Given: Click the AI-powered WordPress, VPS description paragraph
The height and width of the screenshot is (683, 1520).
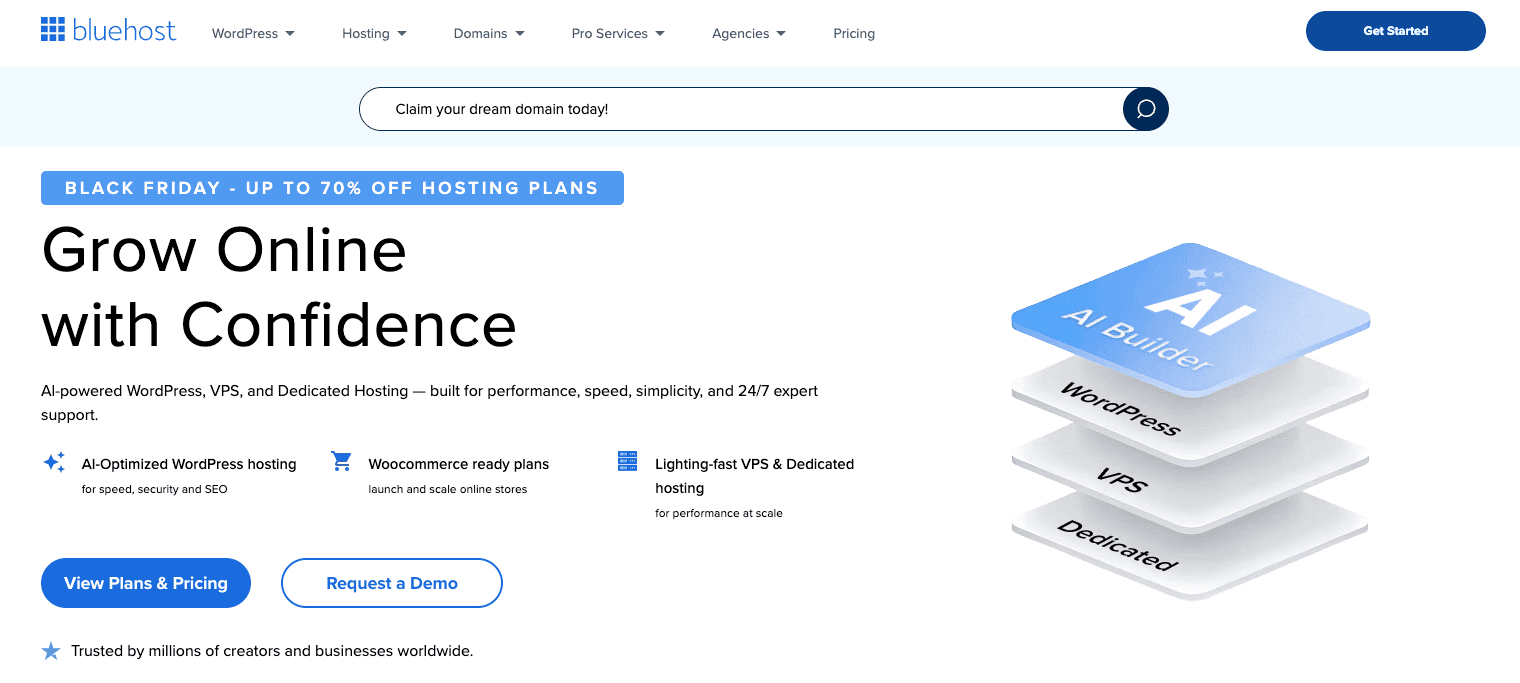Looking at the screenshot, I should pyautogui.click(x=430, y=402).
